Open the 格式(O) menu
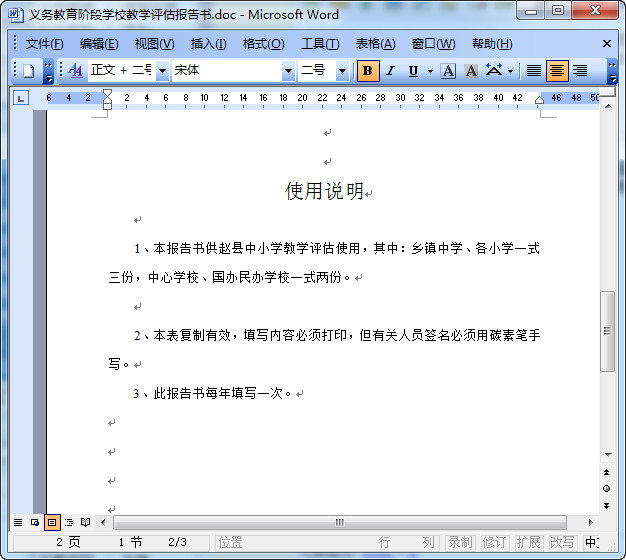626x560 pixels. (x=263, y=44)
